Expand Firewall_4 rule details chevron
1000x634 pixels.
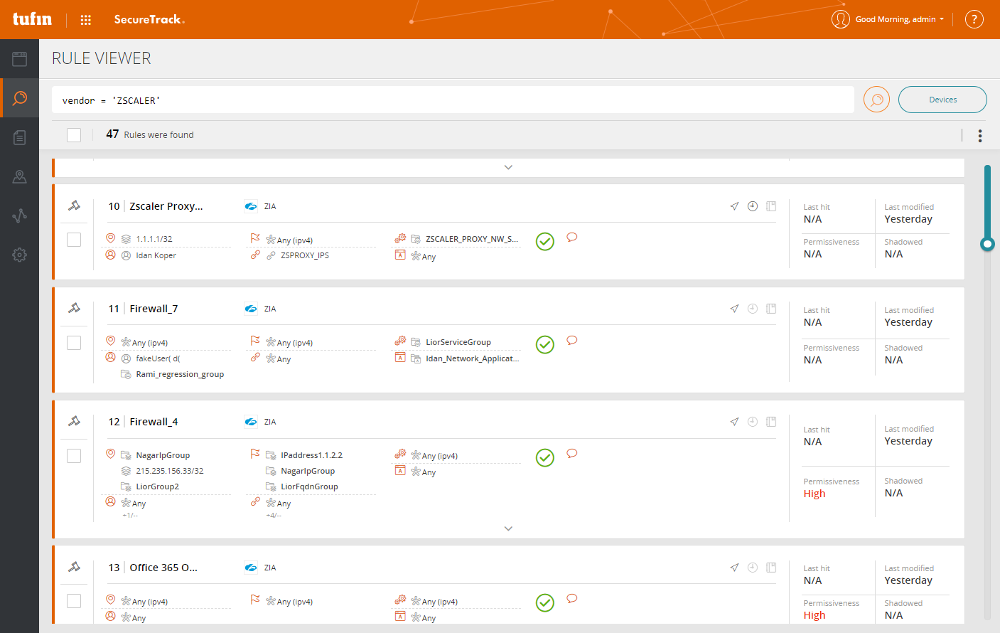coord(508,528)
